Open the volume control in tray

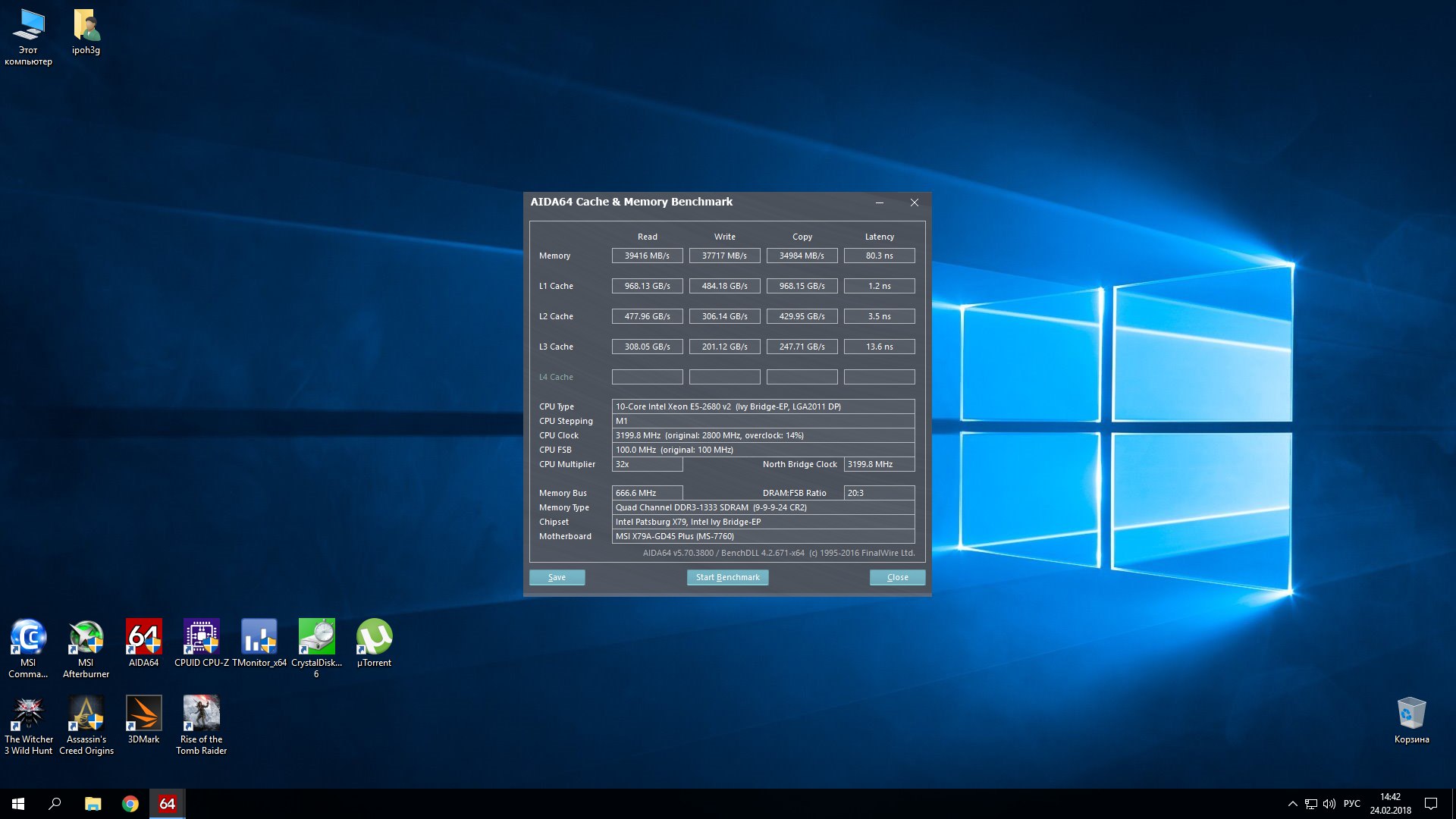1329,804
